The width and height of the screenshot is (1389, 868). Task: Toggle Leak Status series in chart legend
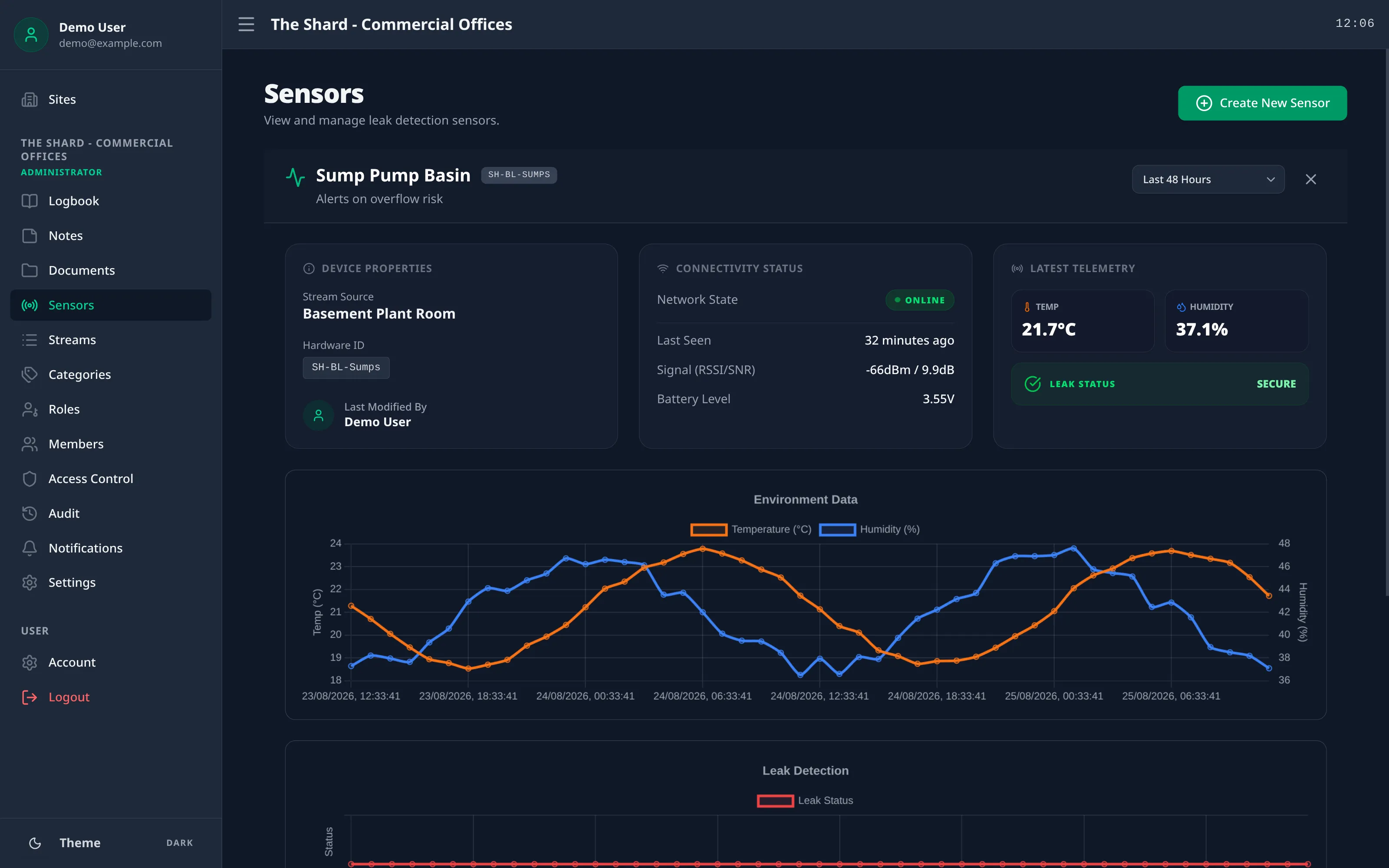805,800
